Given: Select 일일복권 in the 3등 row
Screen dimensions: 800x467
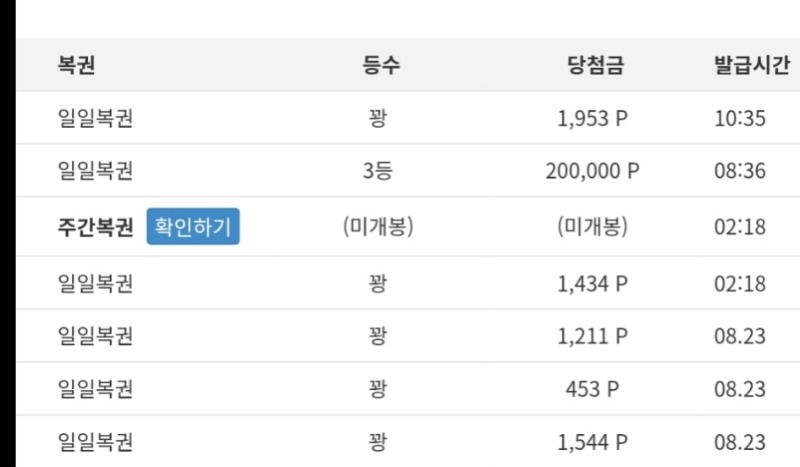Looking at the screenshot, I should click(95, 170).
